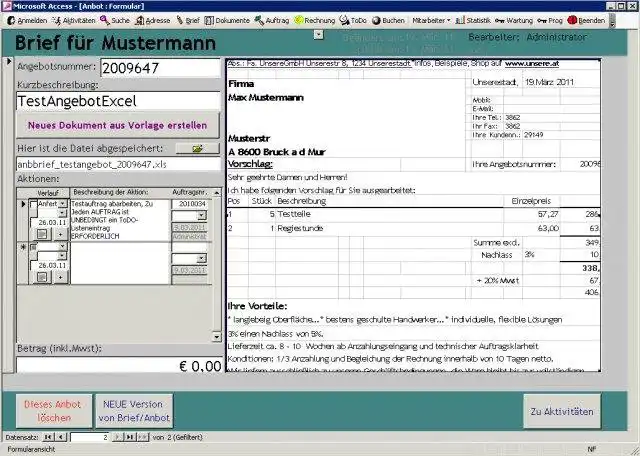This screenshot has width=640, height=456.
Task: Click the record number field
Action: [90, 437]
